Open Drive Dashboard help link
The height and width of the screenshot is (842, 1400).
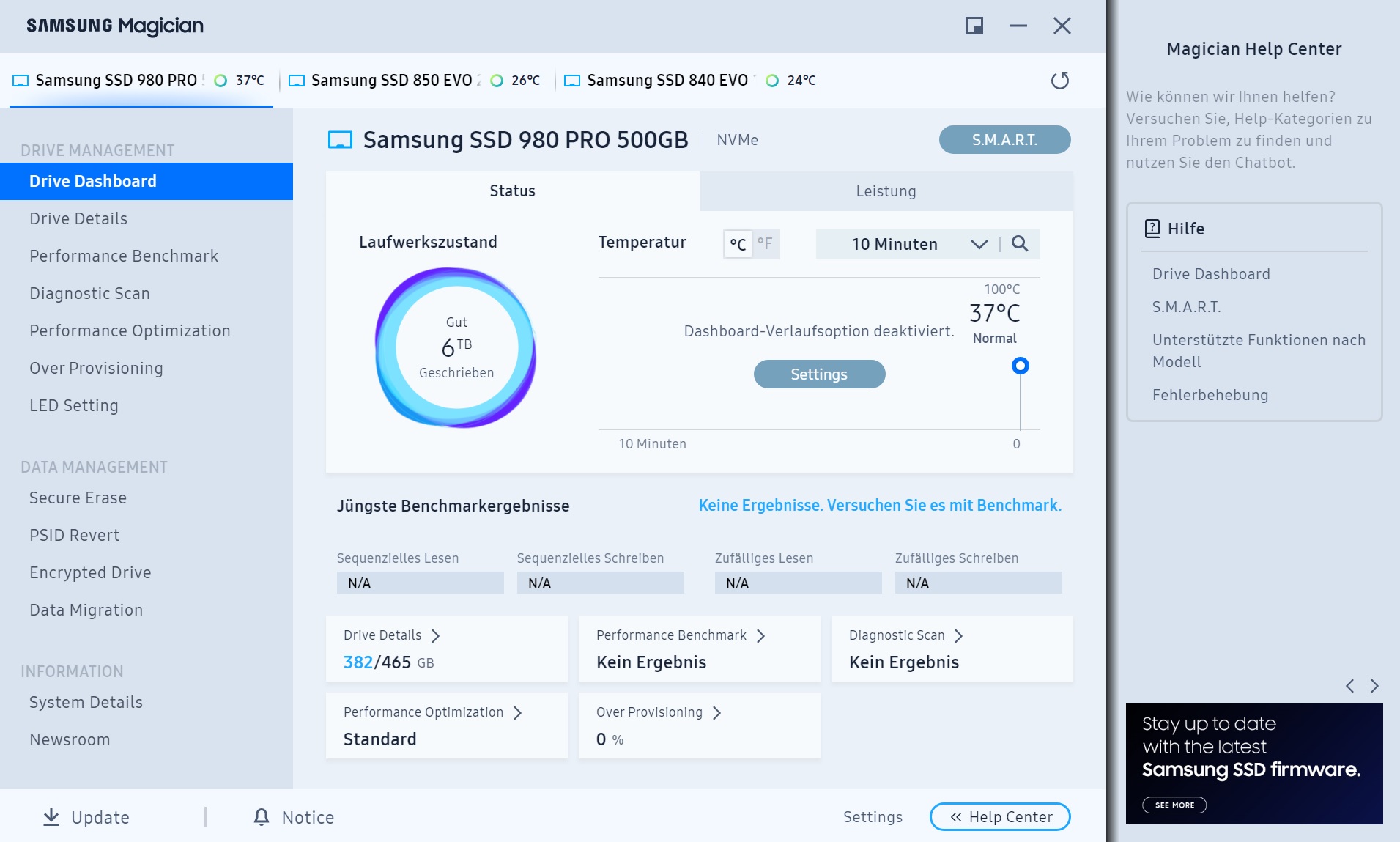tap(1211, 274)
